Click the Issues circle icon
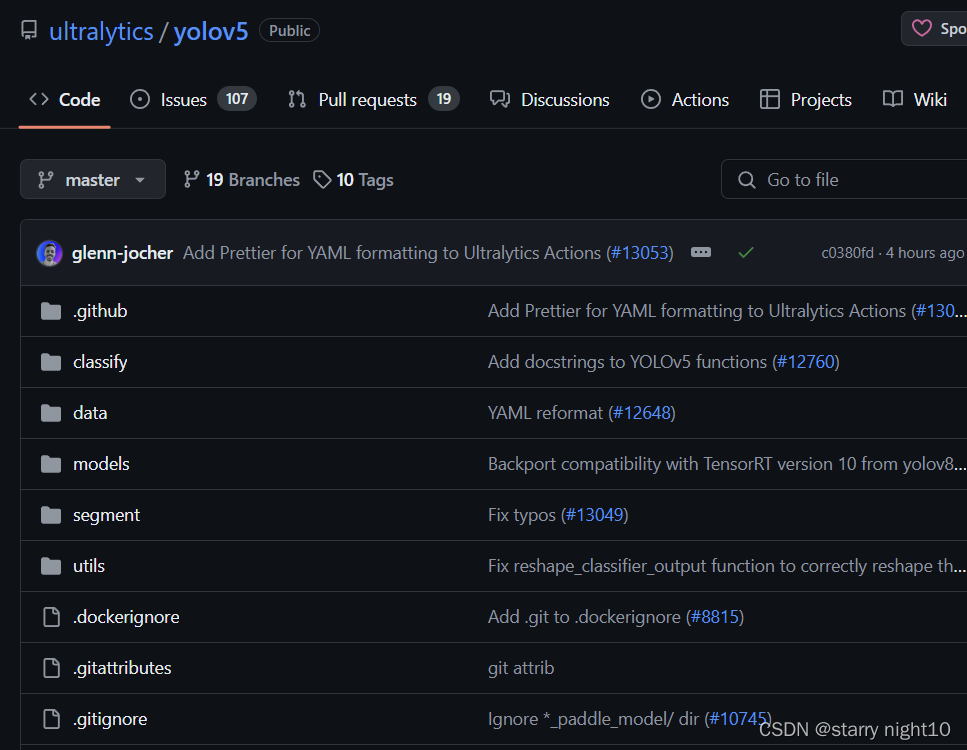 pyautogui.click(x=140, y=99)
